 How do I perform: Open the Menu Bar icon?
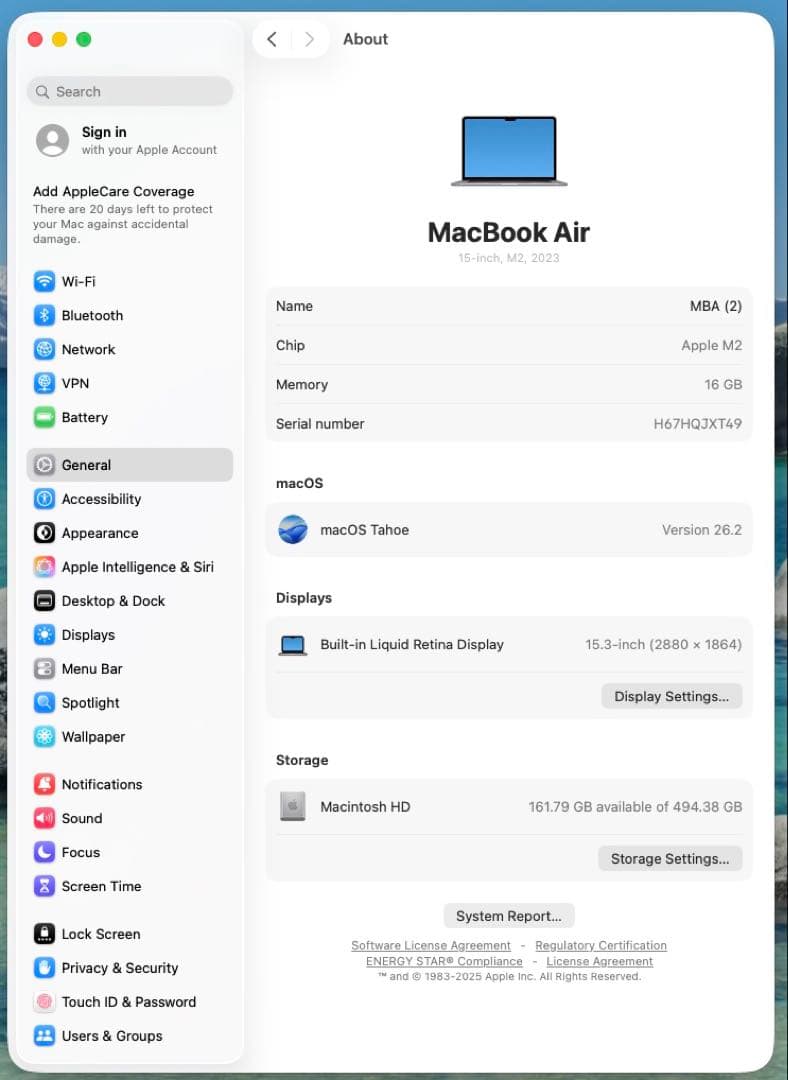(x=44, y=669)
